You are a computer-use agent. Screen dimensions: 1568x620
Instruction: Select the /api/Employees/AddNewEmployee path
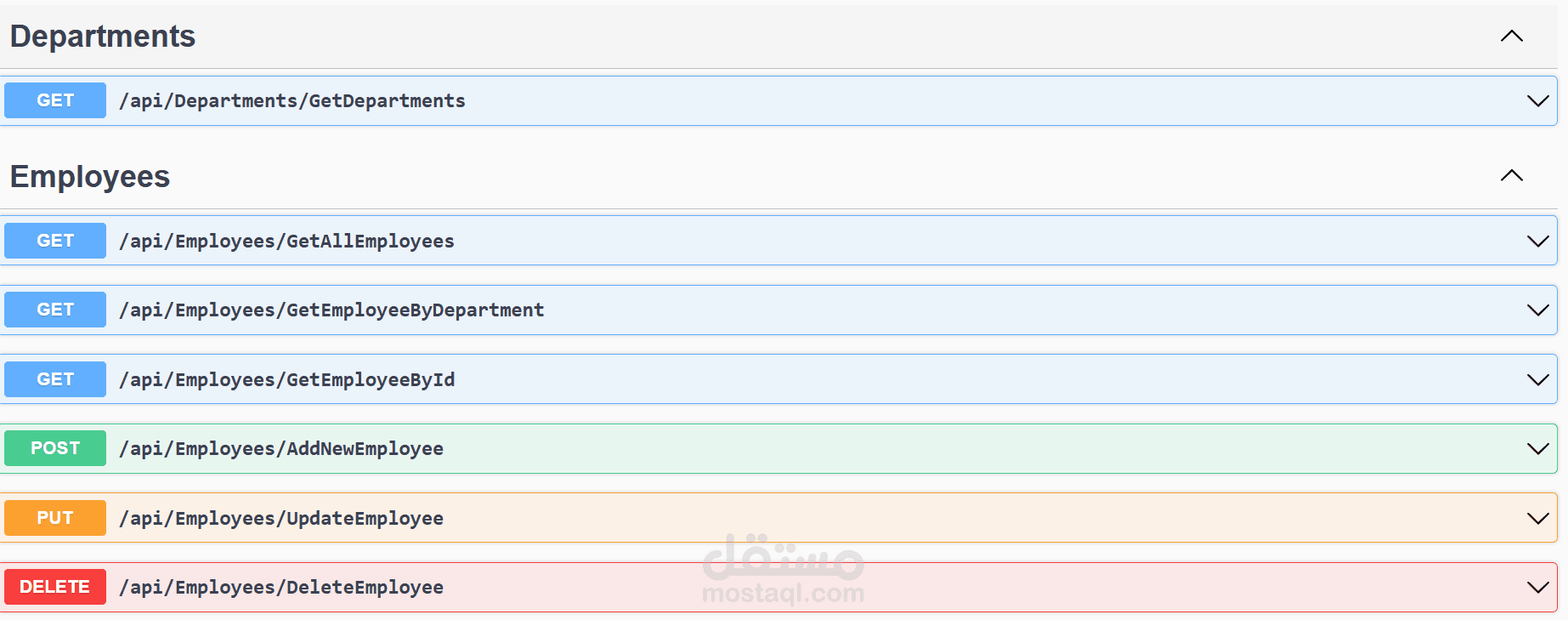(281, 449)
